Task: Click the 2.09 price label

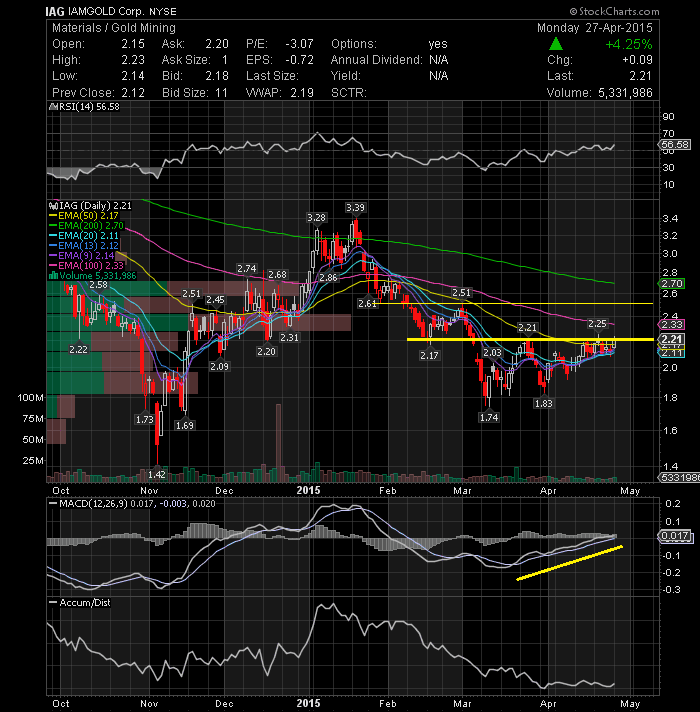Action: (219, 366)
